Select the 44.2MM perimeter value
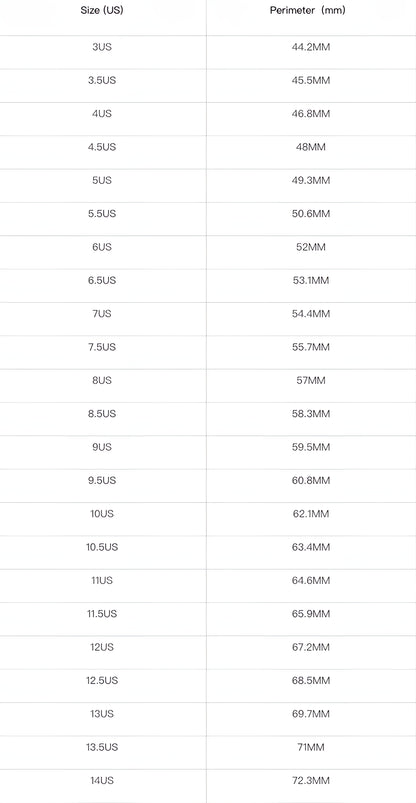 [x=311, y=47]
